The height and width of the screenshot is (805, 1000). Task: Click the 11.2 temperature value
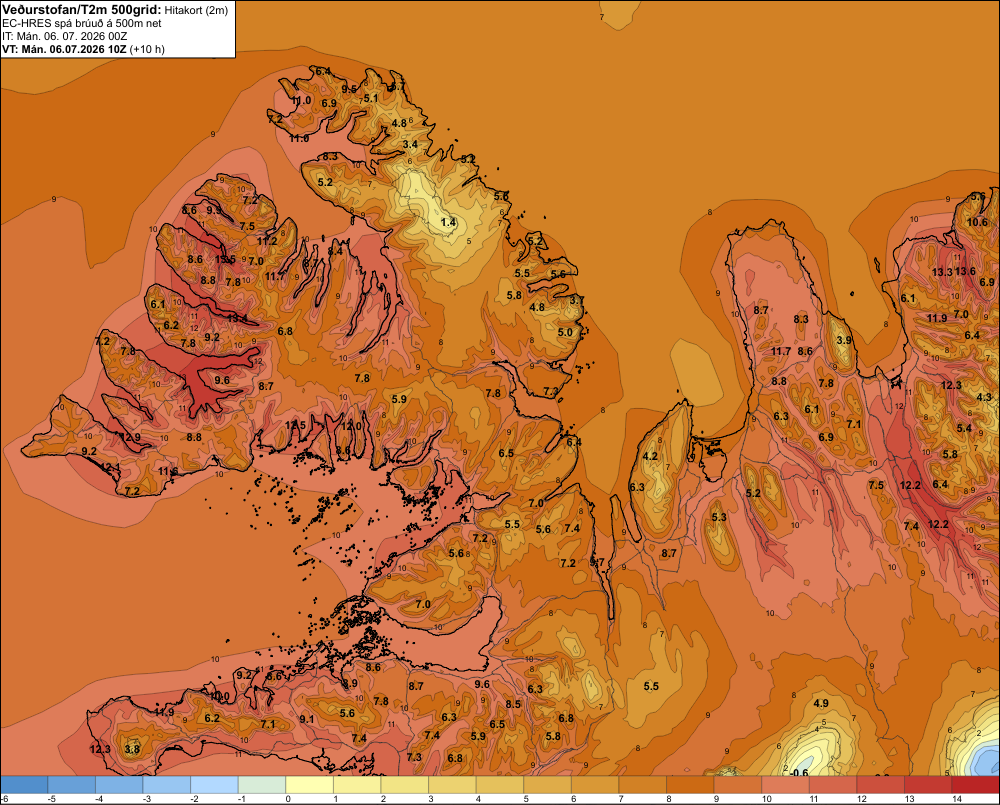[267, 241]
